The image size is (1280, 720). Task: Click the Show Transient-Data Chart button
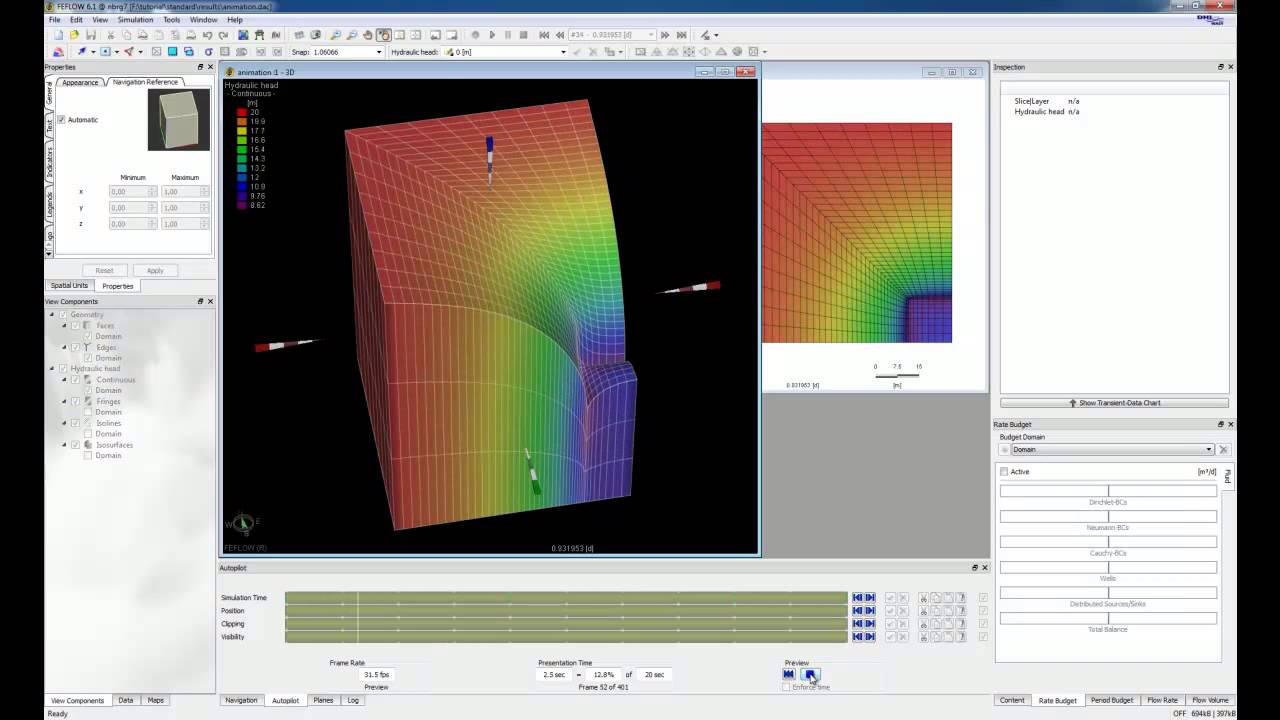click(1114, 403)
